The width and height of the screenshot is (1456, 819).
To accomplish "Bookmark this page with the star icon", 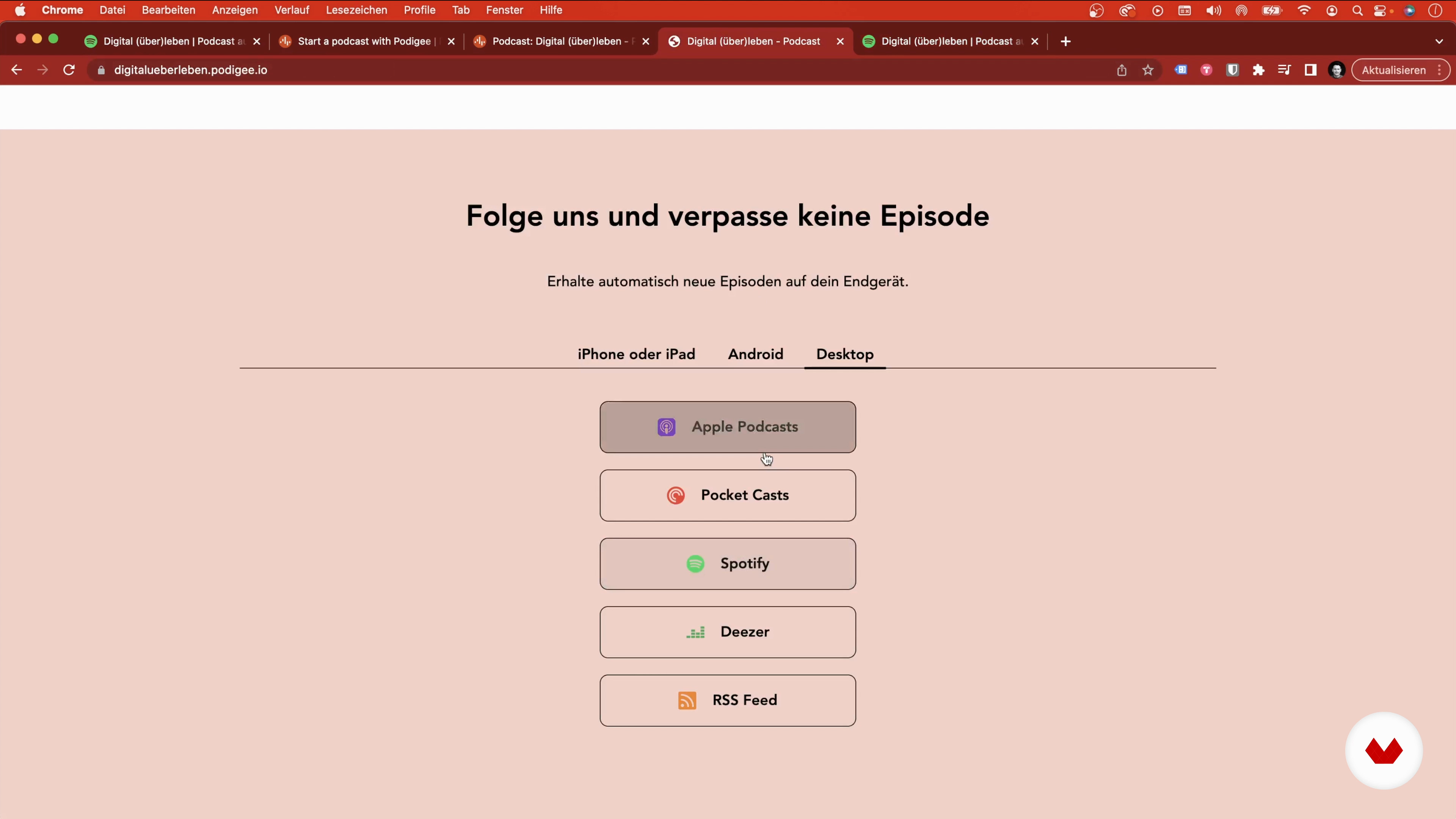I will point(1147,70).
